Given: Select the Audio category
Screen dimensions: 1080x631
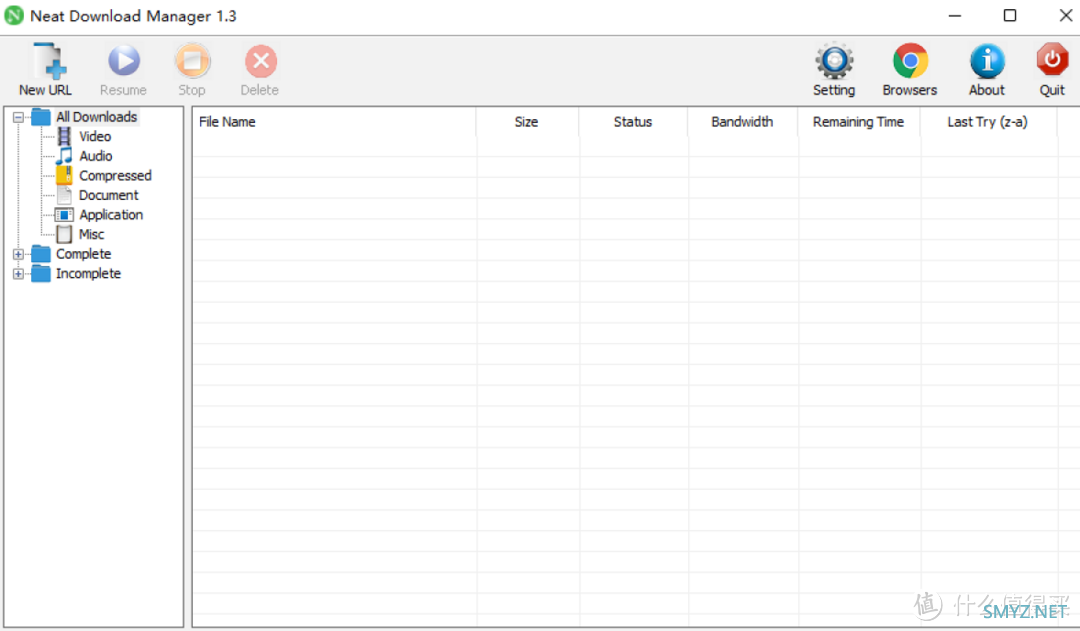Looking at the screenshot, I should pos(96,156).
